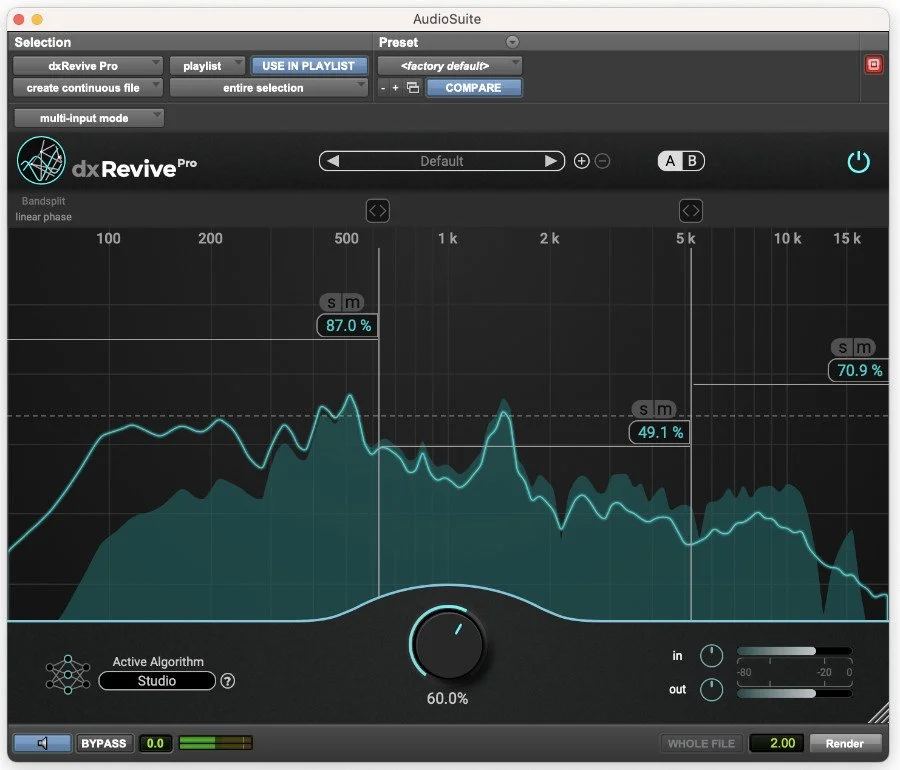Mute the mid band (49.1 %)

click(665, 409)
